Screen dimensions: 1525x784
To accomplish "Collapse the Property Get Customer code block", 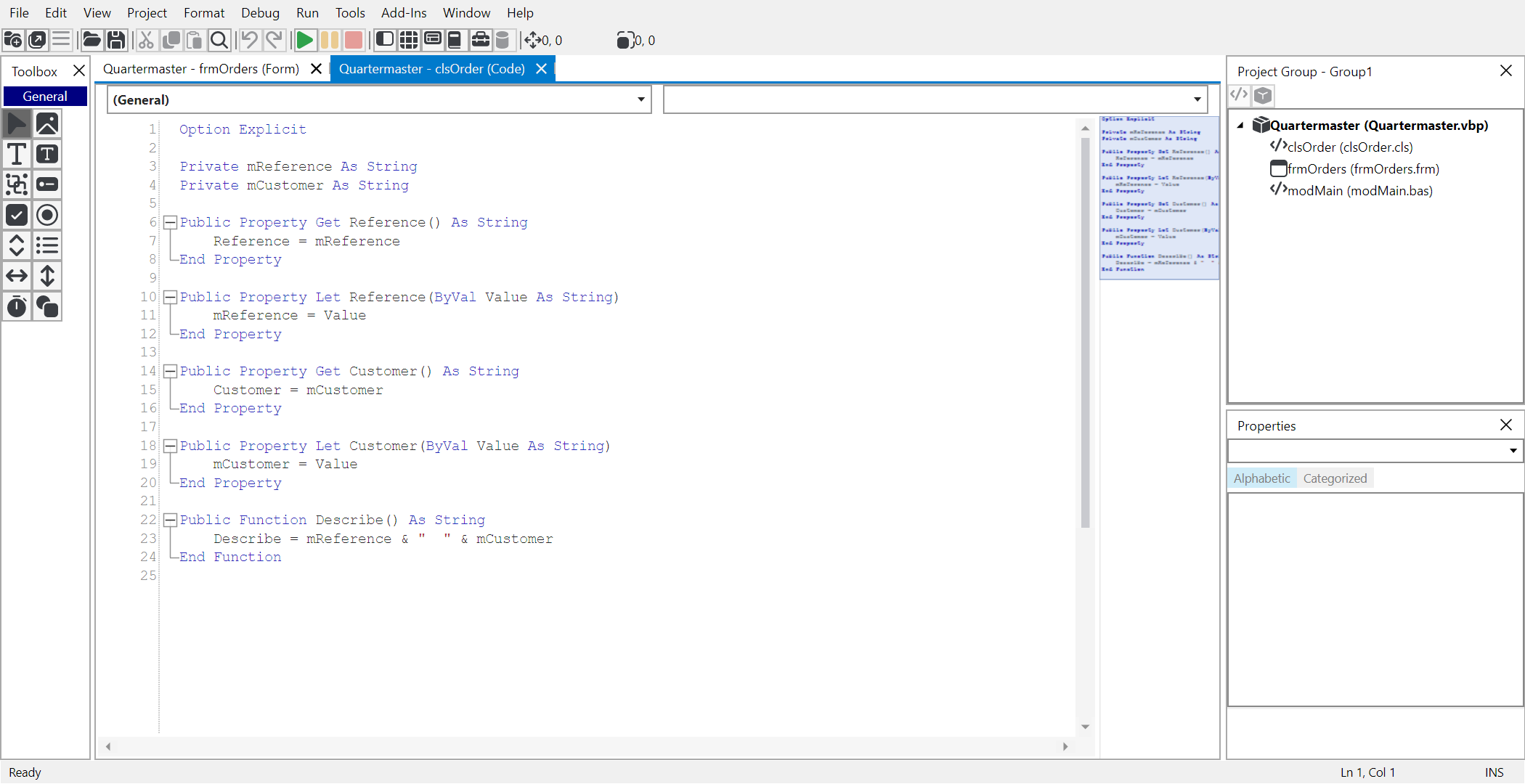I will 171,371.
